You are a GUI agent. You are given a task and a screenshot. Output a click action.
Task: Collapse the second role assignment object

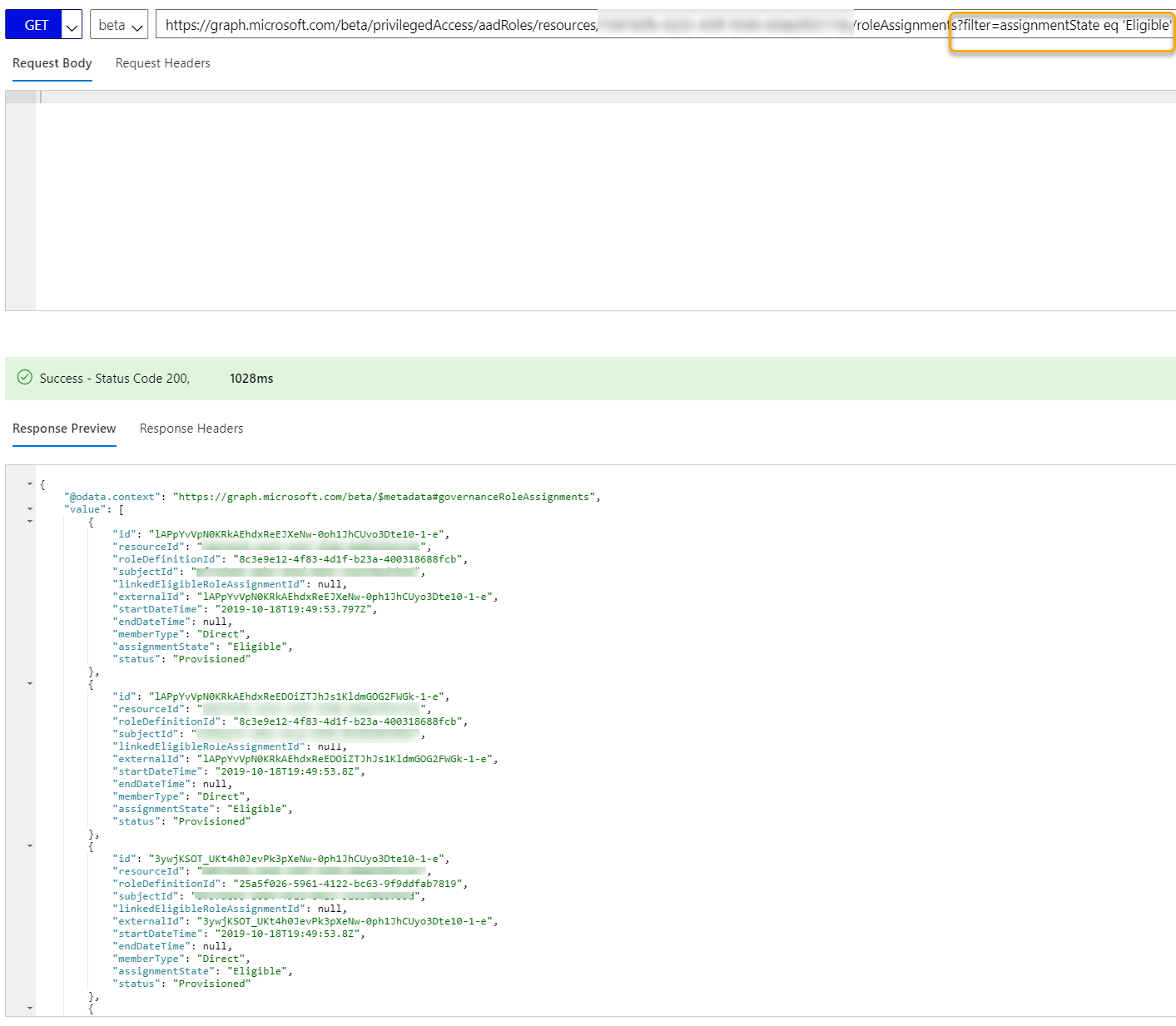tap(31, 683)
